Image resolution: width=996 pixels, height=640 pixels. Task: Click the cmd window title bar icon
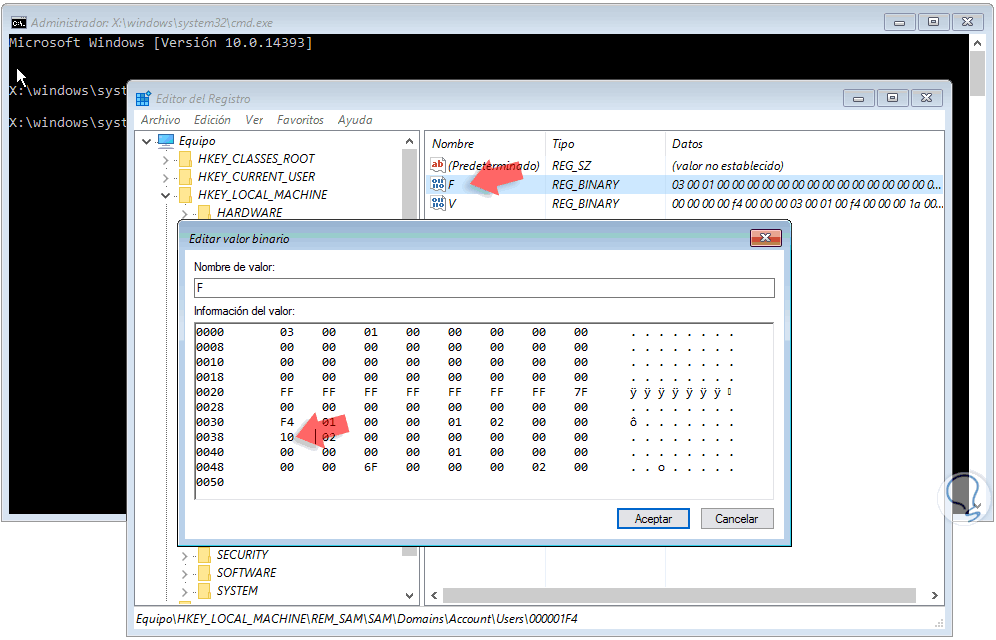pos(18,23)
